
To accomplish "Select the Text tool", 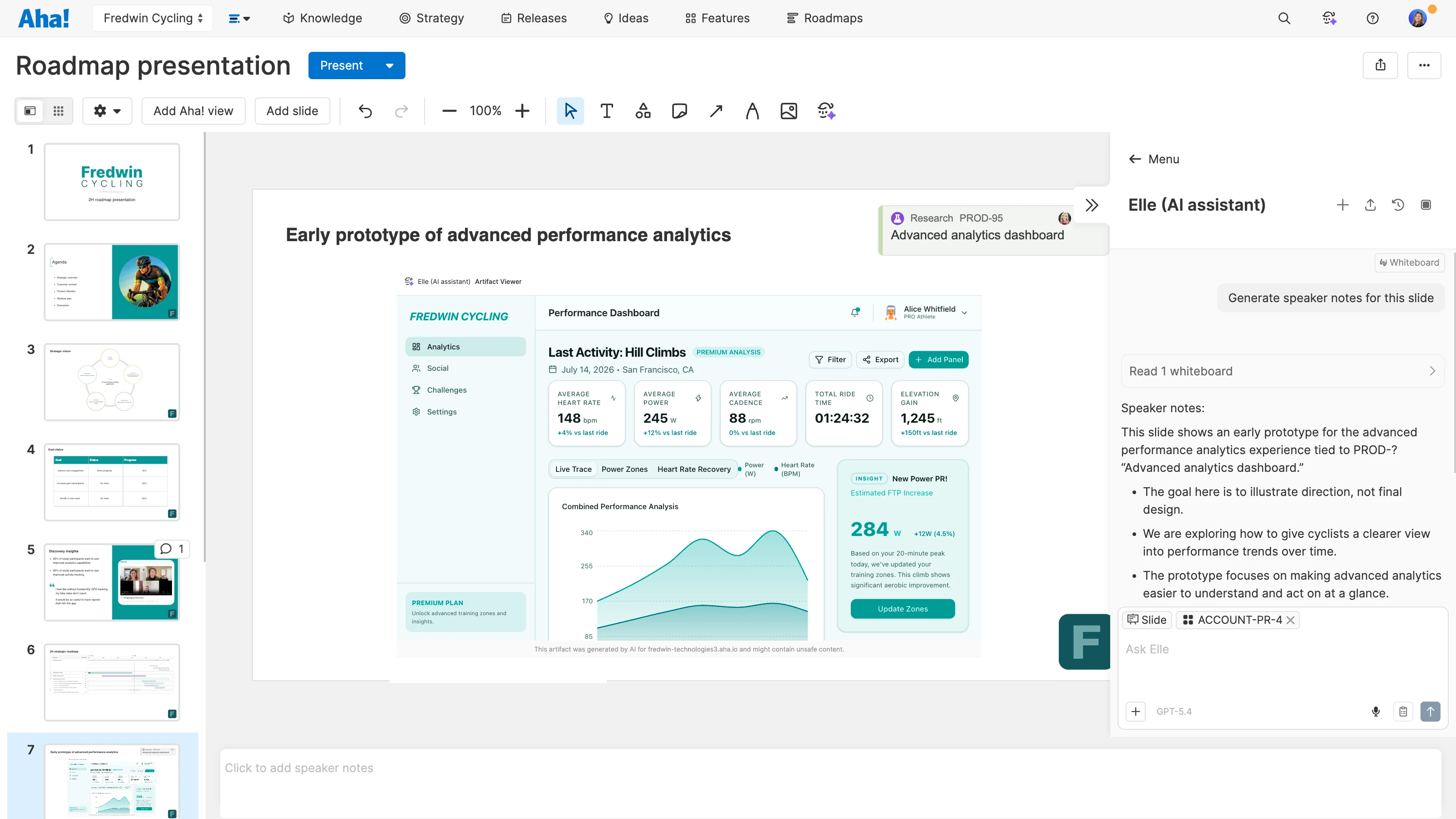I will click(x=607, y=111).
